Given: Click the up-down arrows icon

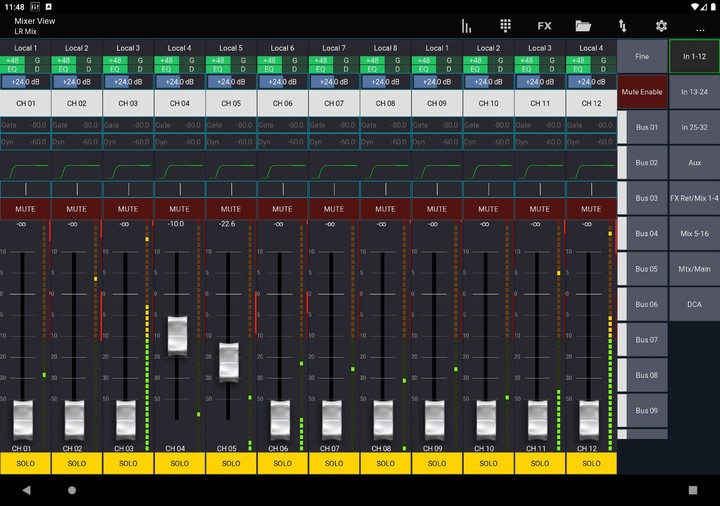Looking at the screenshot, I should [x=623, y=26].
